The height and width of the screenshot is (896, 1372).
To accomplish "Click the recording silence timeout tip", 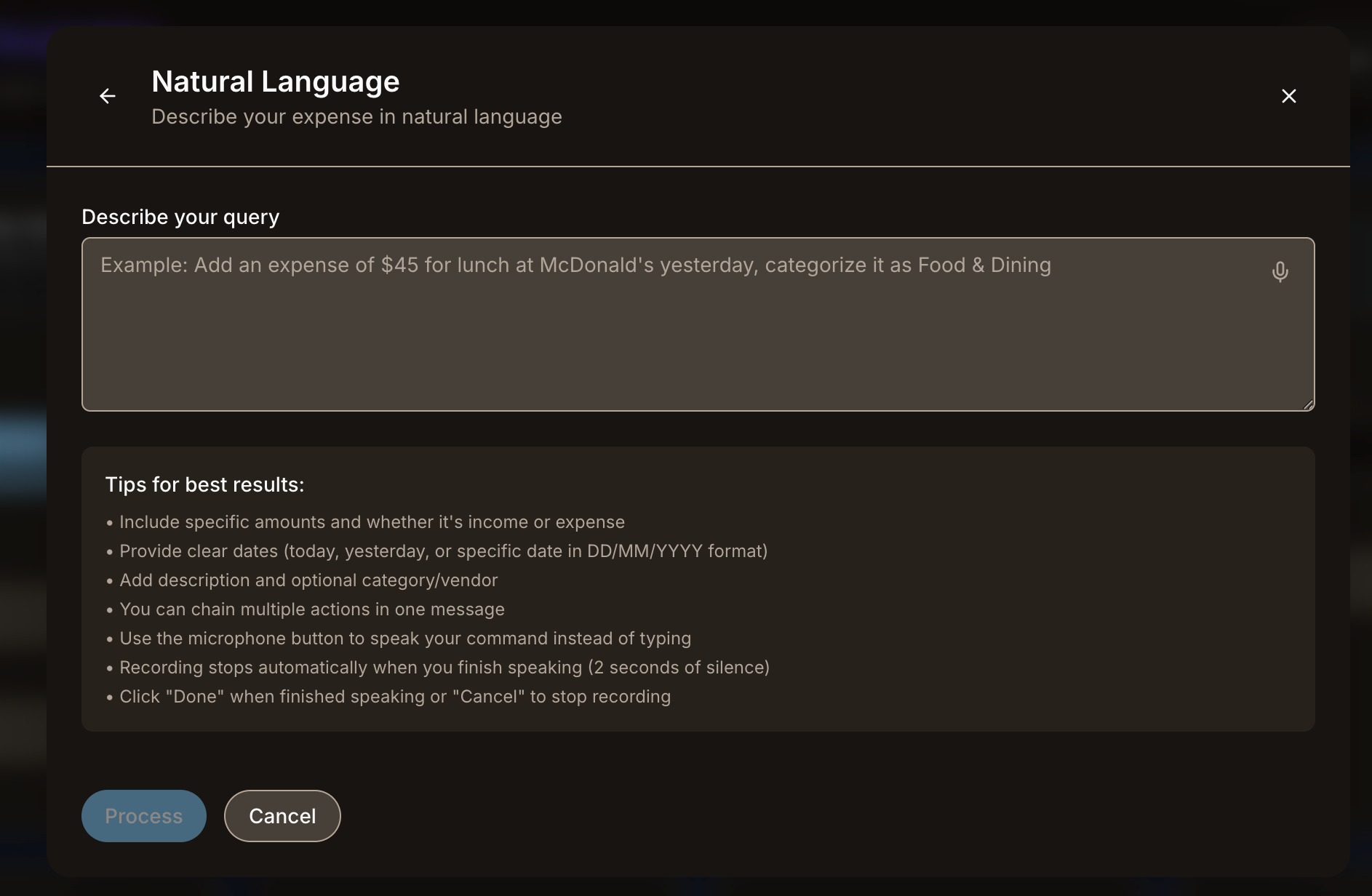I will [444, 667].
